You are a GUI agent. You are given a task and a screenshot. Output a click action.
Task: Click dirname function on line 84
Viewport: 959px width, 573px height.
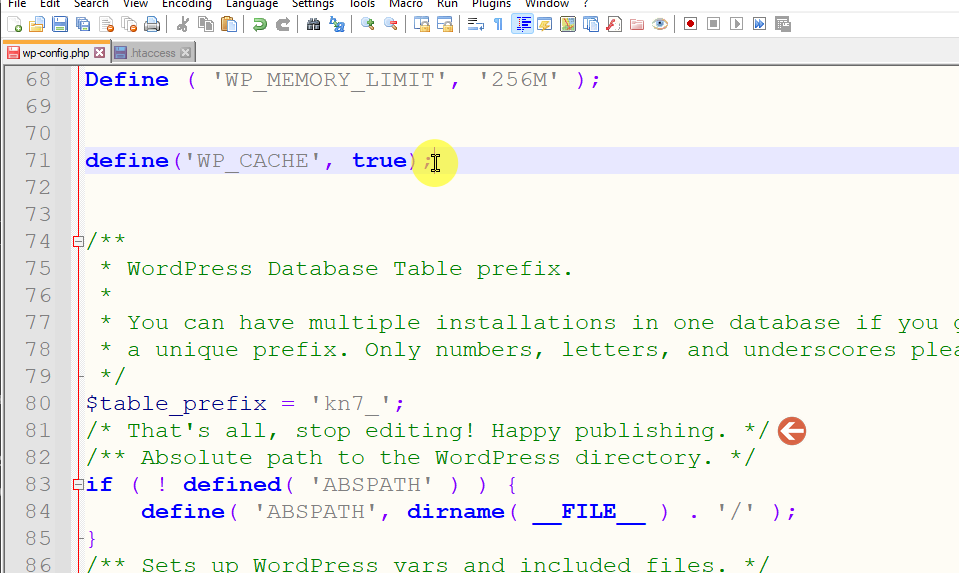click(x=456, y=512)
